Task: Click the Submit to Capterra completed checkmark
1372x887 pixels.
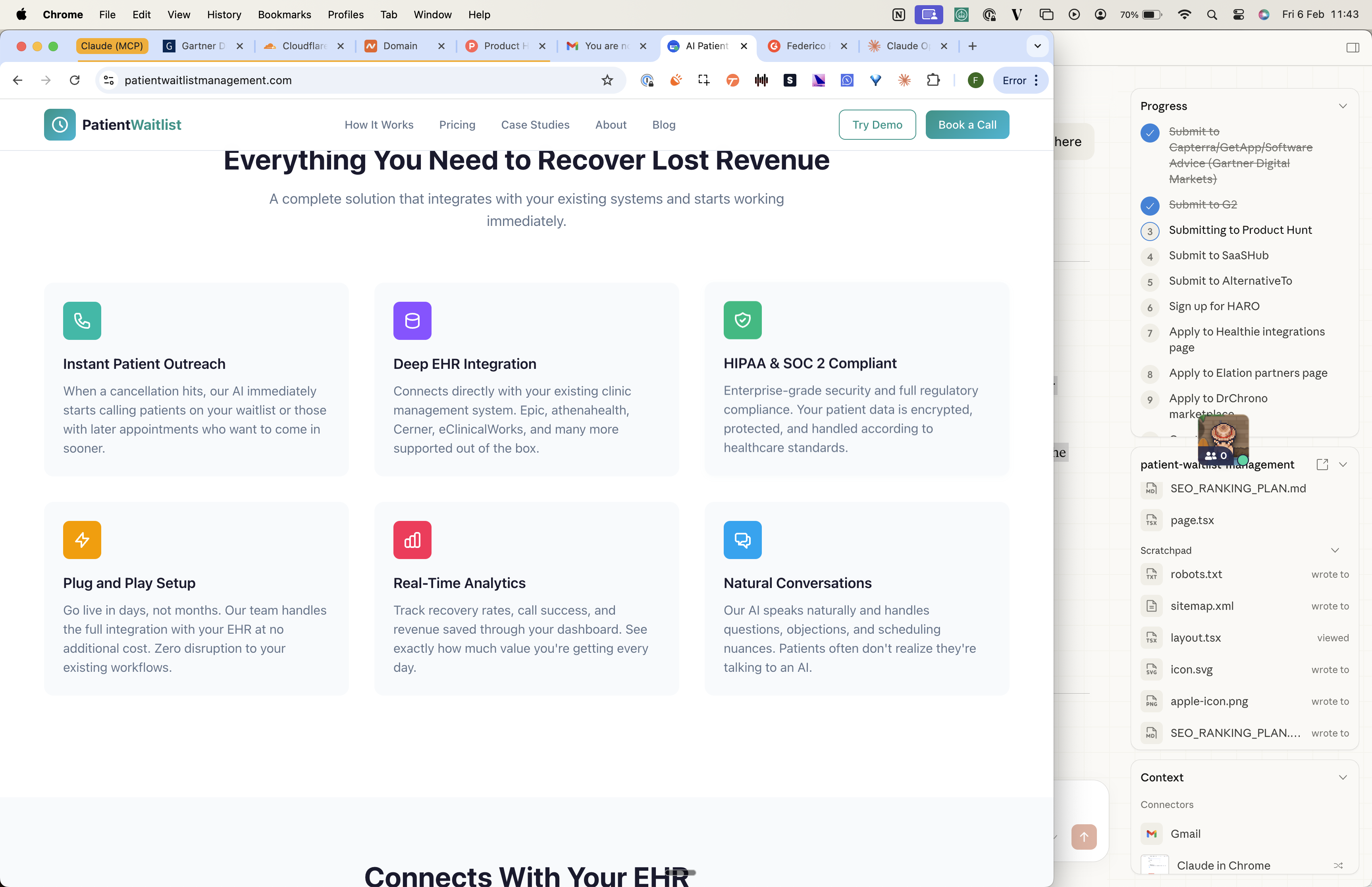Action: tap(1150, 133)
